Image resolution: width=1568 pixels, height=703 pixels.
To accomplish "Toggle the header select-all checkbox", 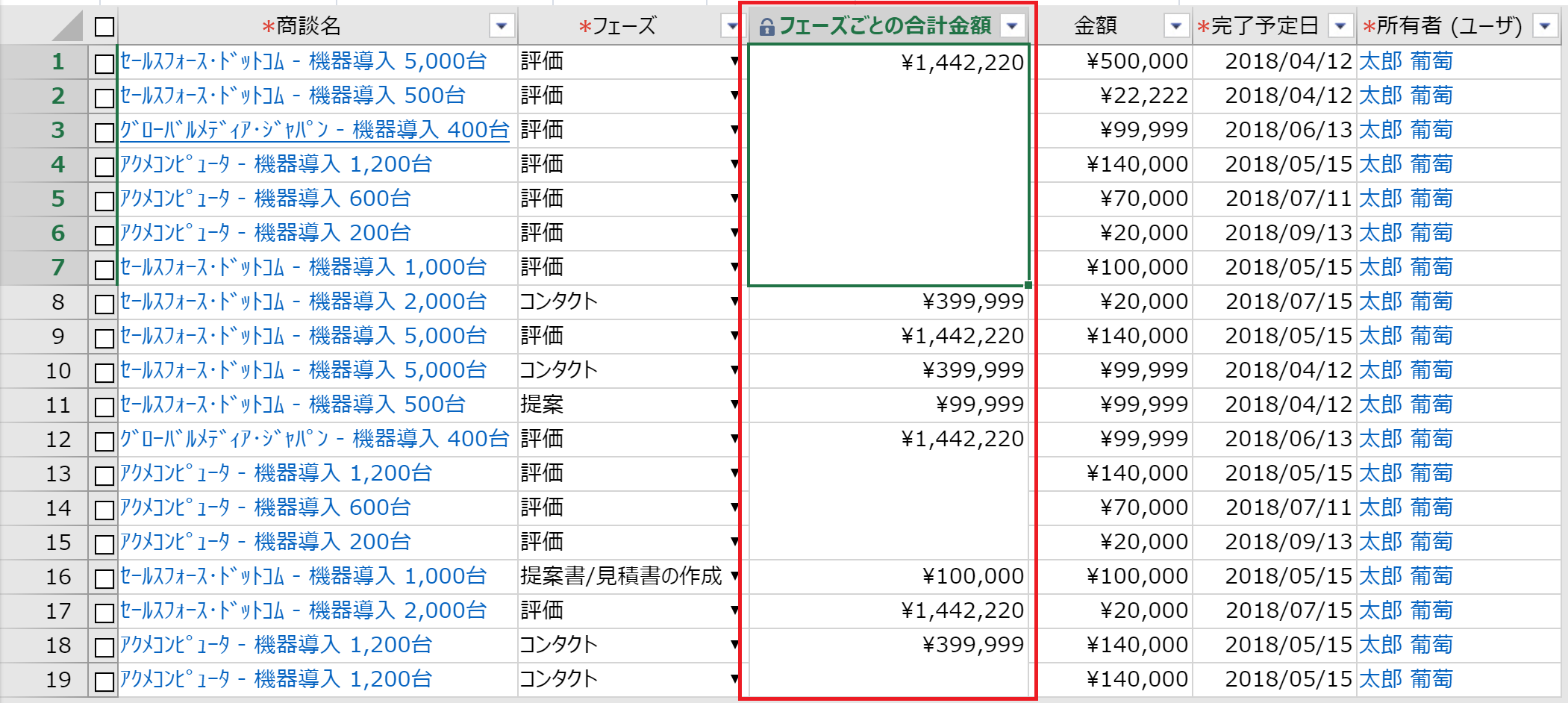I will click(x=104, y=28).
